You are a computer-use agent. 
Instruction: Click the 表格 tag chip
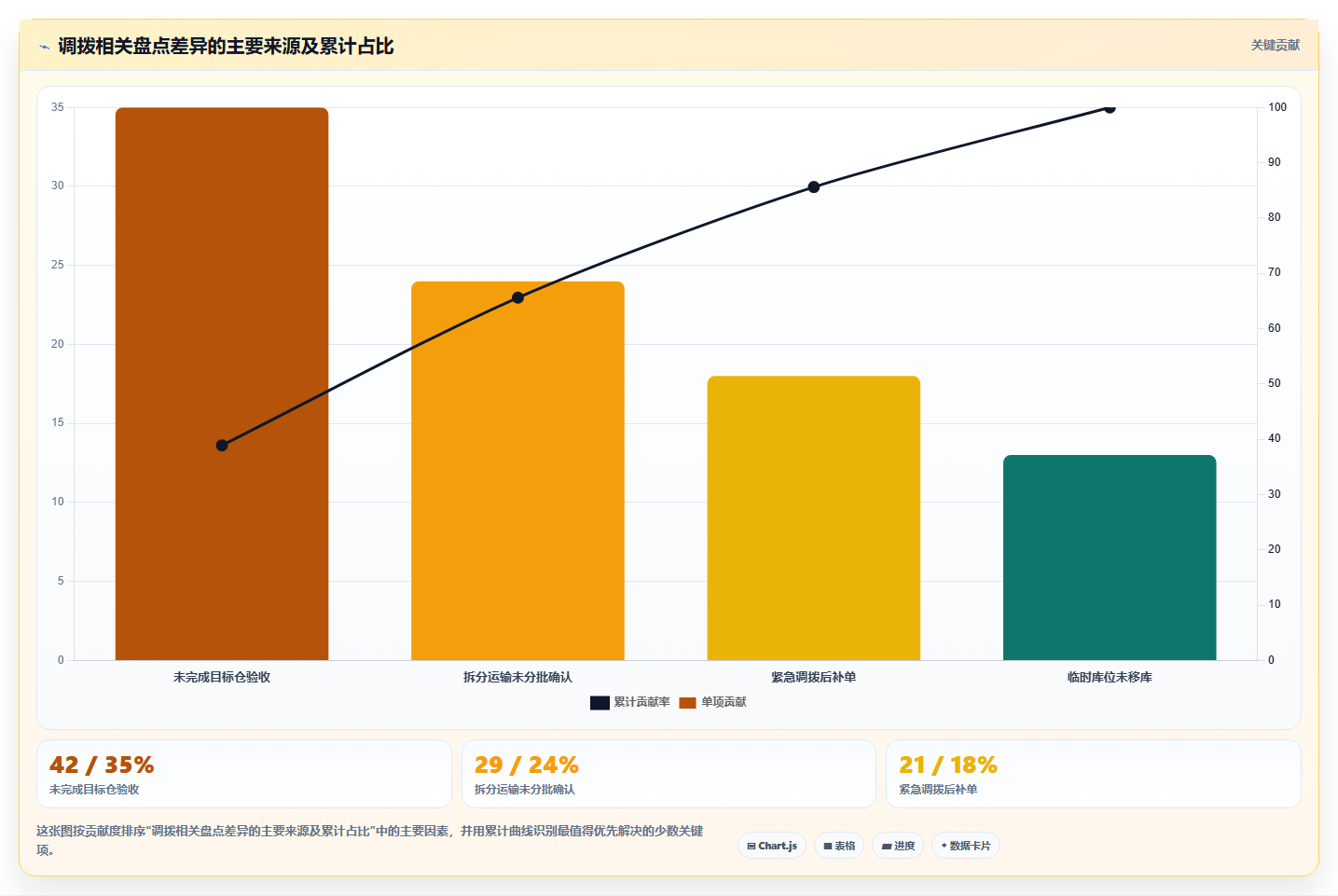(x=839, y=846)
